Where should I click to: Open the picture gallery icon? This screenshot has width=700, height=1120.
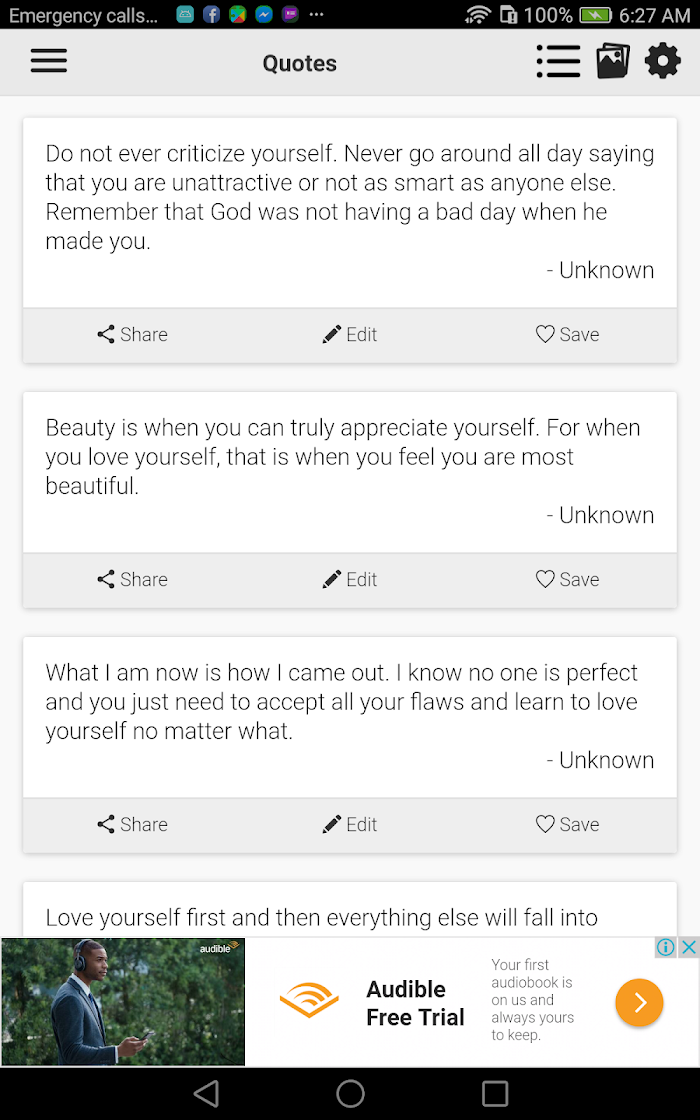tap(613, 61)
